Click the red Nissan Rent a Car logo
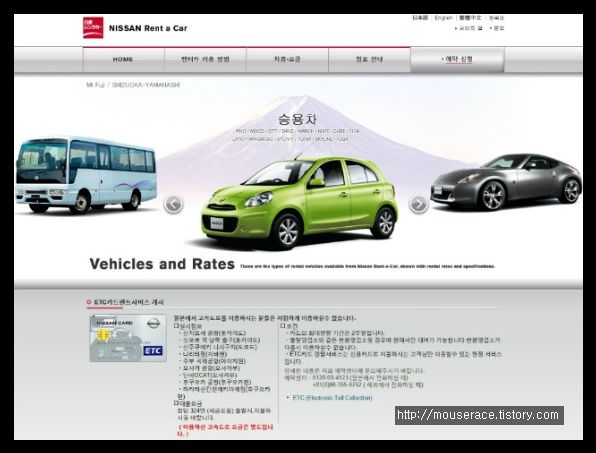 (x=93, y=28)
